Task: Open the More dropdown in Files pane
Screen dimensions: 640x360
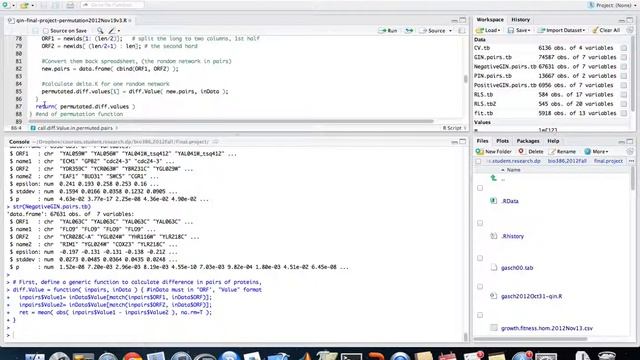Action: pyautogui.click(x=596, y=151)
